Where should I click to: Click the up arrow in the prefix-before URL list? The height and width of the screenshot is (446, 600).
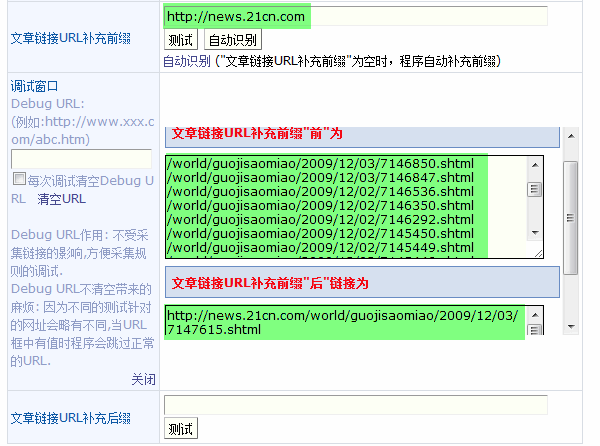[534, 164]
